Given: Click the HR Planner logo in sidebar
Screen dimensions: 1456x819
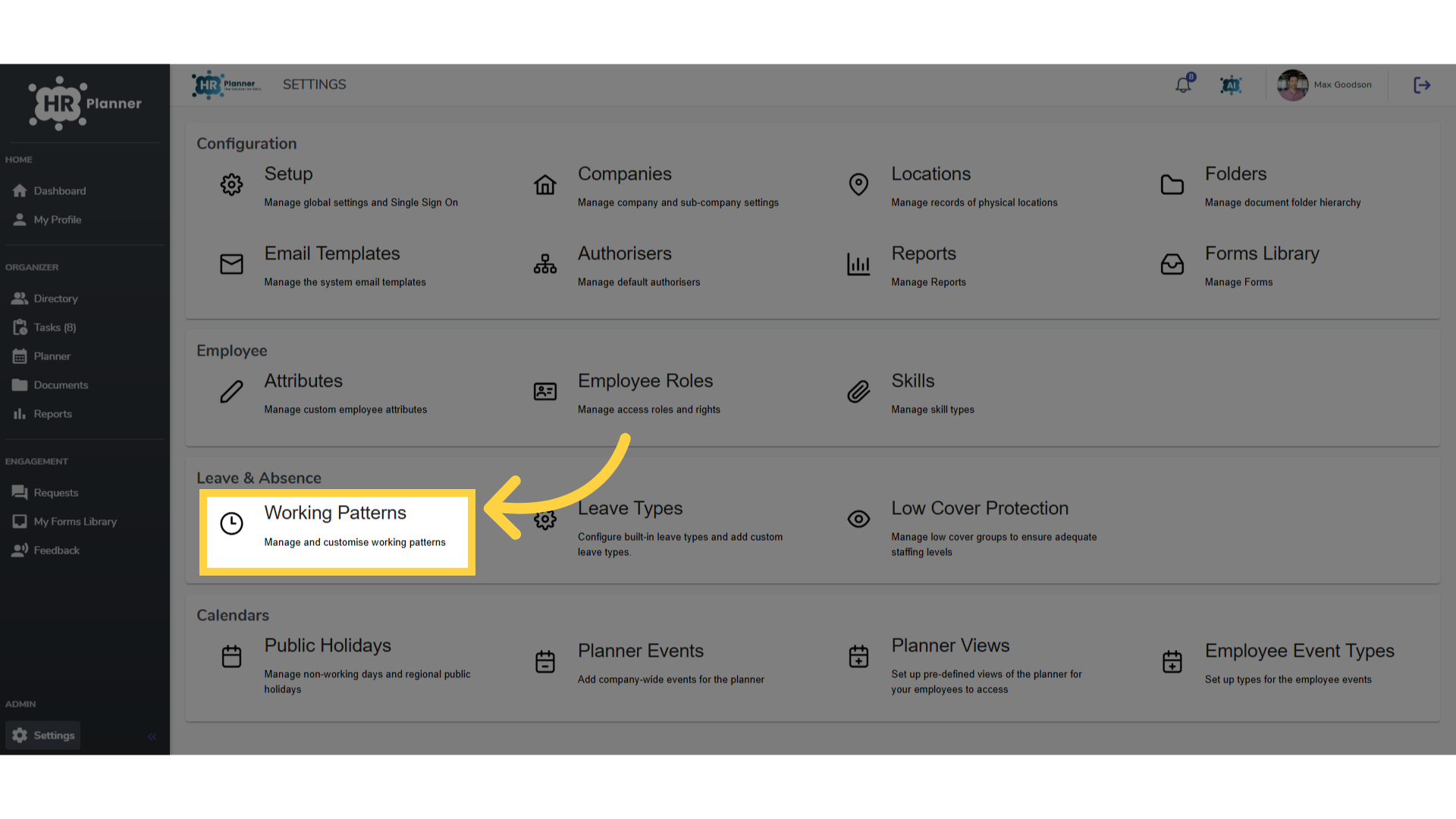Looking at the screenshot, I should point(85,103).
